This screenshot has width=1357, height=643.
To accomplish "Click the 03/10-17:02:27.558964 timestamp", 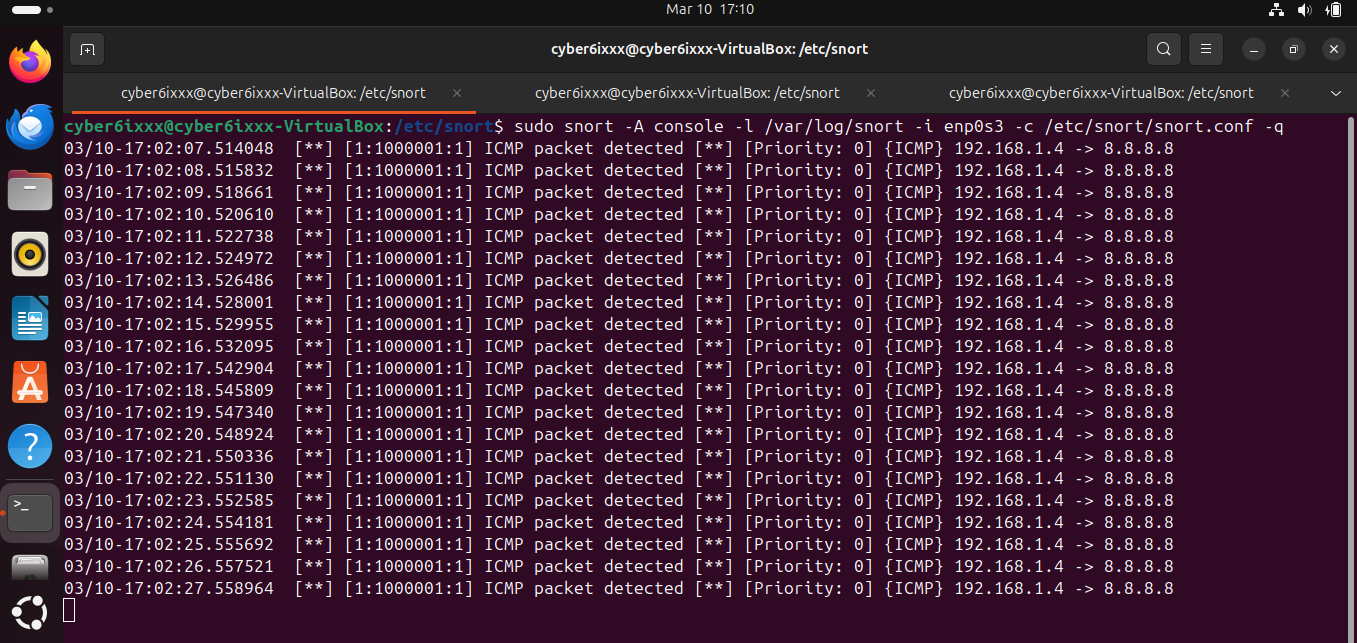I will 169,589.
